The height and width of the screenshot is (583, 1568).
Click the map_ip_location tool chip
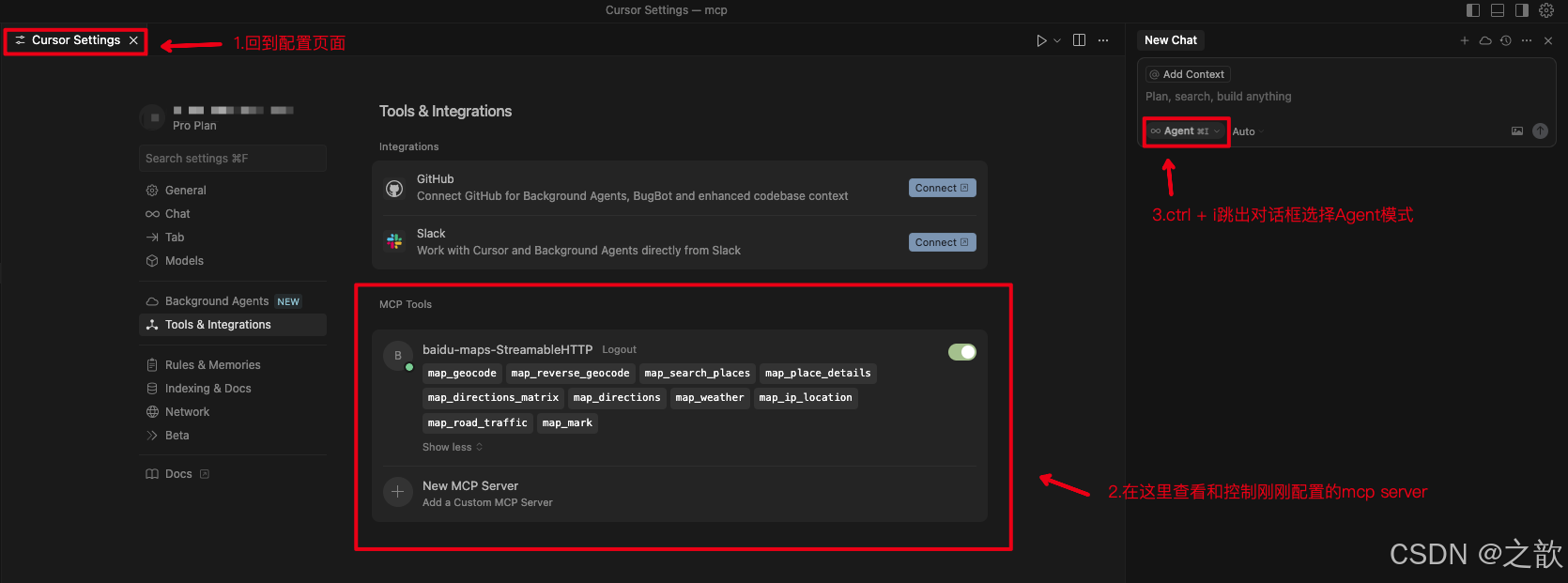(806, 398)
